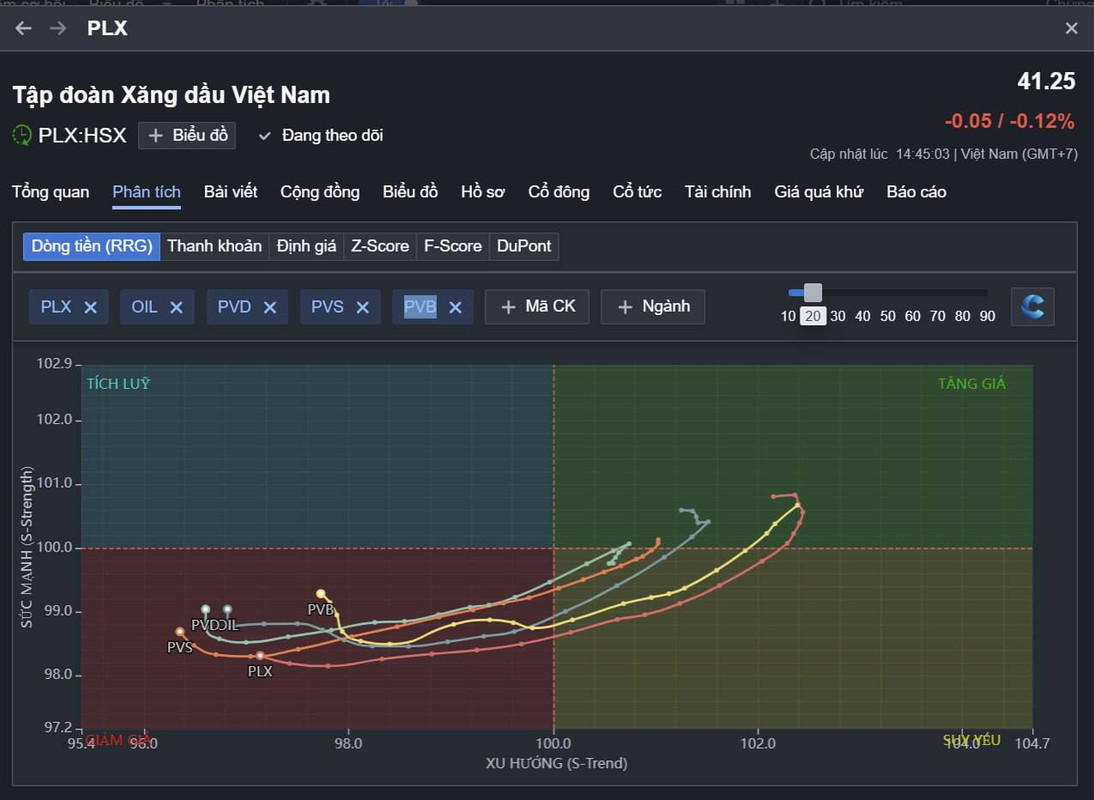1094x800 pixels.
Task: Click the blue refresh icon button
Action: click(x=1033, y=307)
